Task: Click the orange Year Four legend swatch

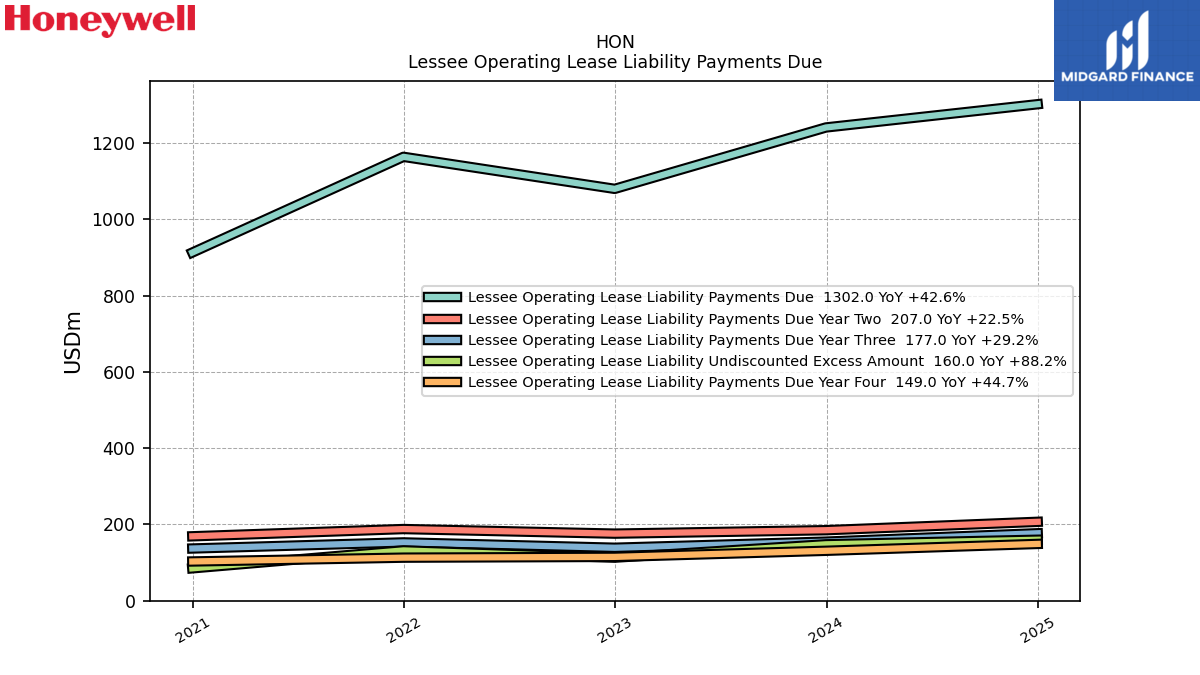Action: point(442,382)
